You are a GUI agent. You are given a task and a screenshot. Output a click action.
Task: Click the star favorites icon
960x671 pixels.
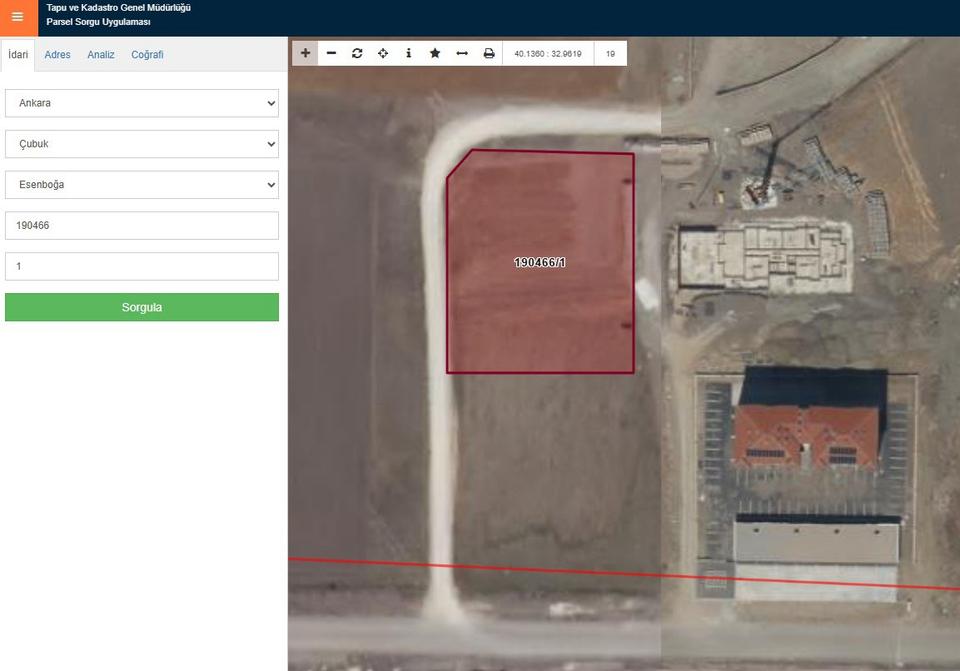click(x=435, y=53)
